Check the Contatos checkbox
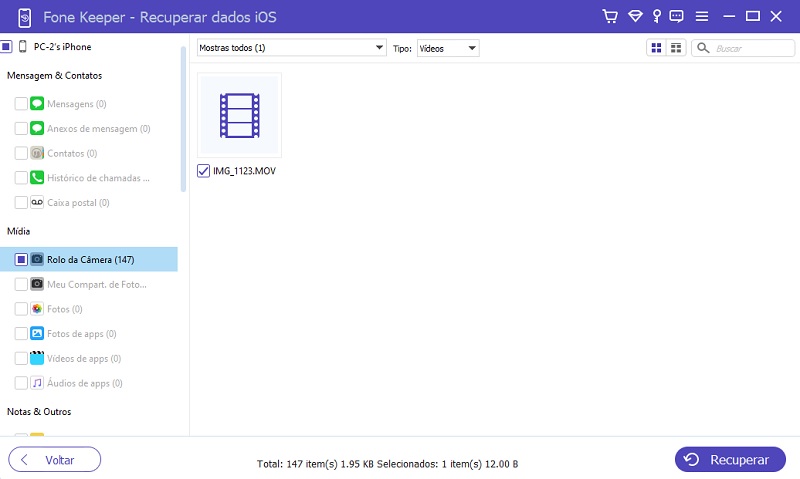 [21, 153]
